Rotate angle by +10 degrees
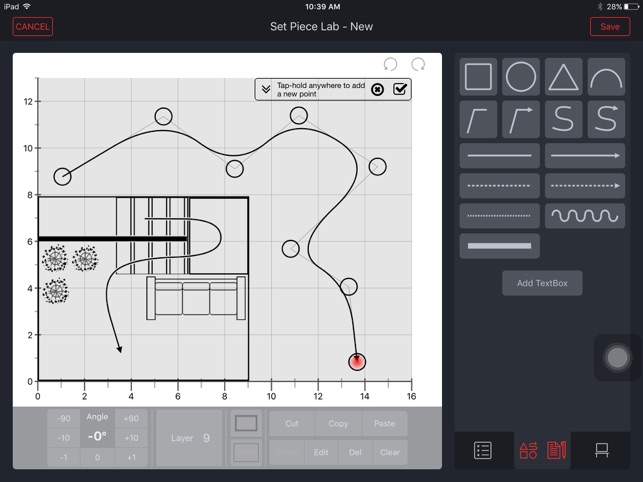This screenshot has height=482, width=643. pyautogui.click(x=131, y=438)
